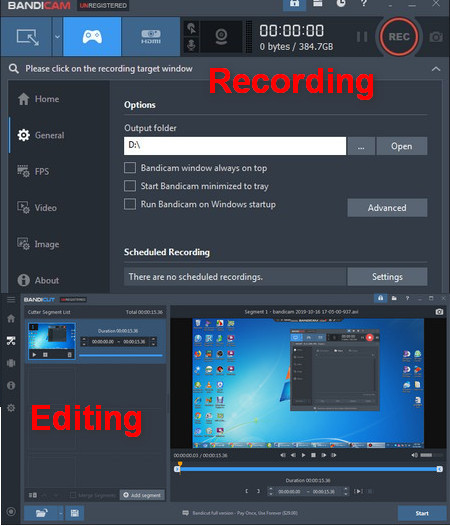
Task: Click the Output folder path field
Action: coord(235,146)
